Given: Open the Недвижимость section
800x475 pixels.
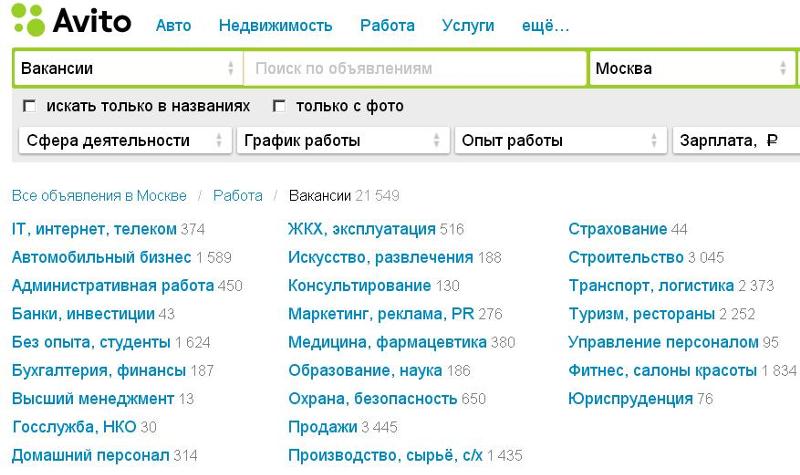Looking at the screenshot, I should (x=276, y=26).
